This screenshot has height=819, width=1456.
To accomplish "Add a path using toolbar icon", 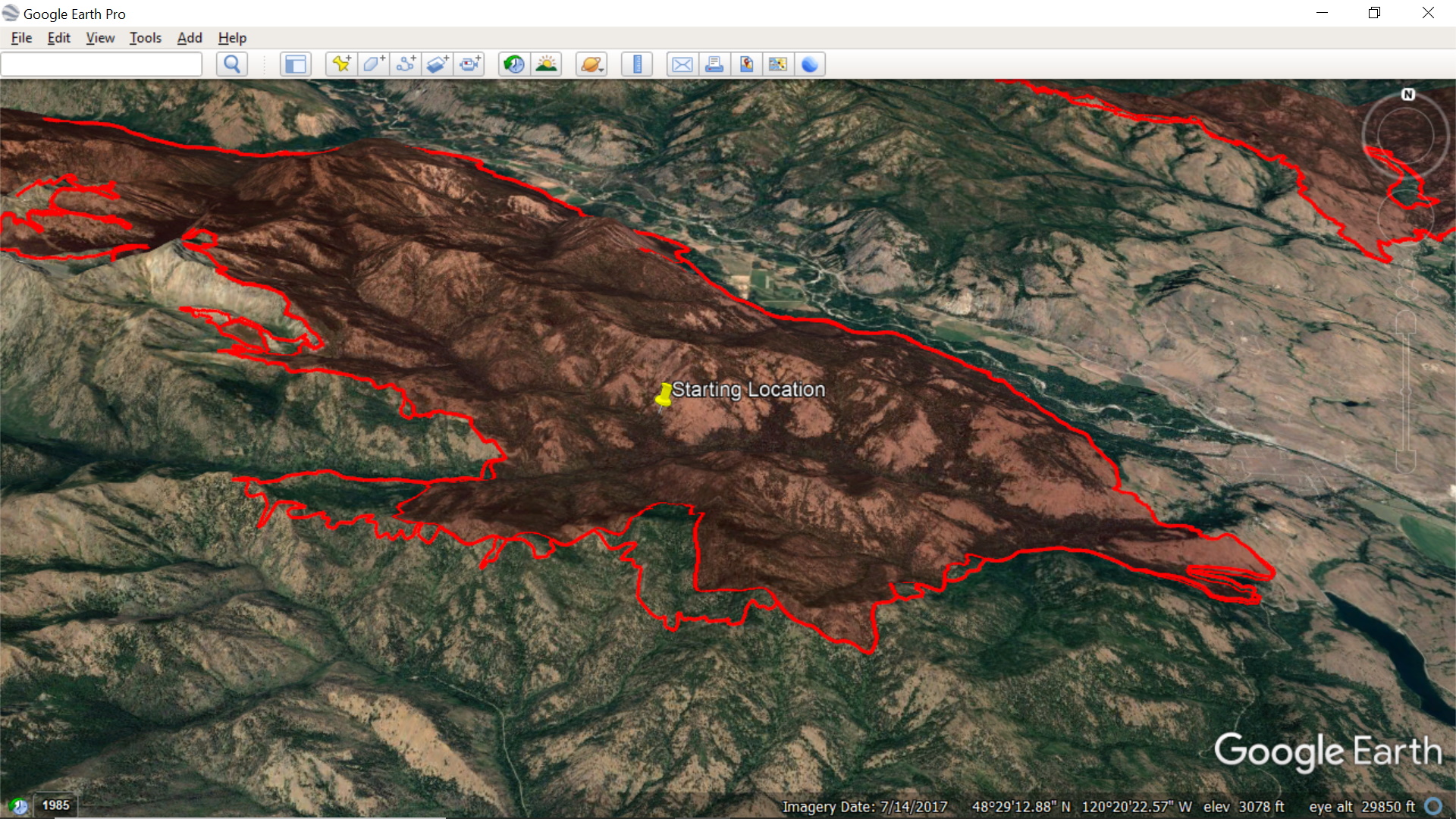I will pos(406,64).
